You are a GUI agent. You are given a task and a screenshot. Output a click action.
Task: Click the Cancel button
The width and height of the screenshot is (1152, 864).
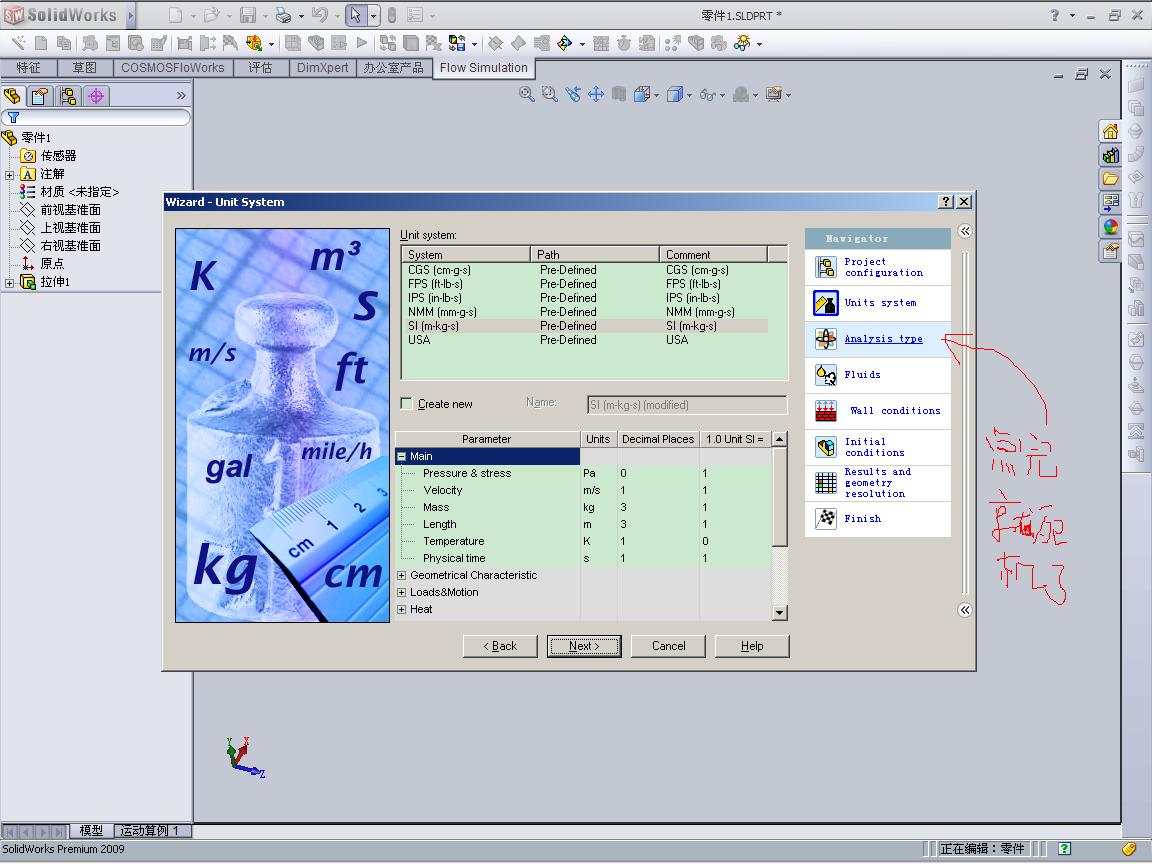click(669, 646)
